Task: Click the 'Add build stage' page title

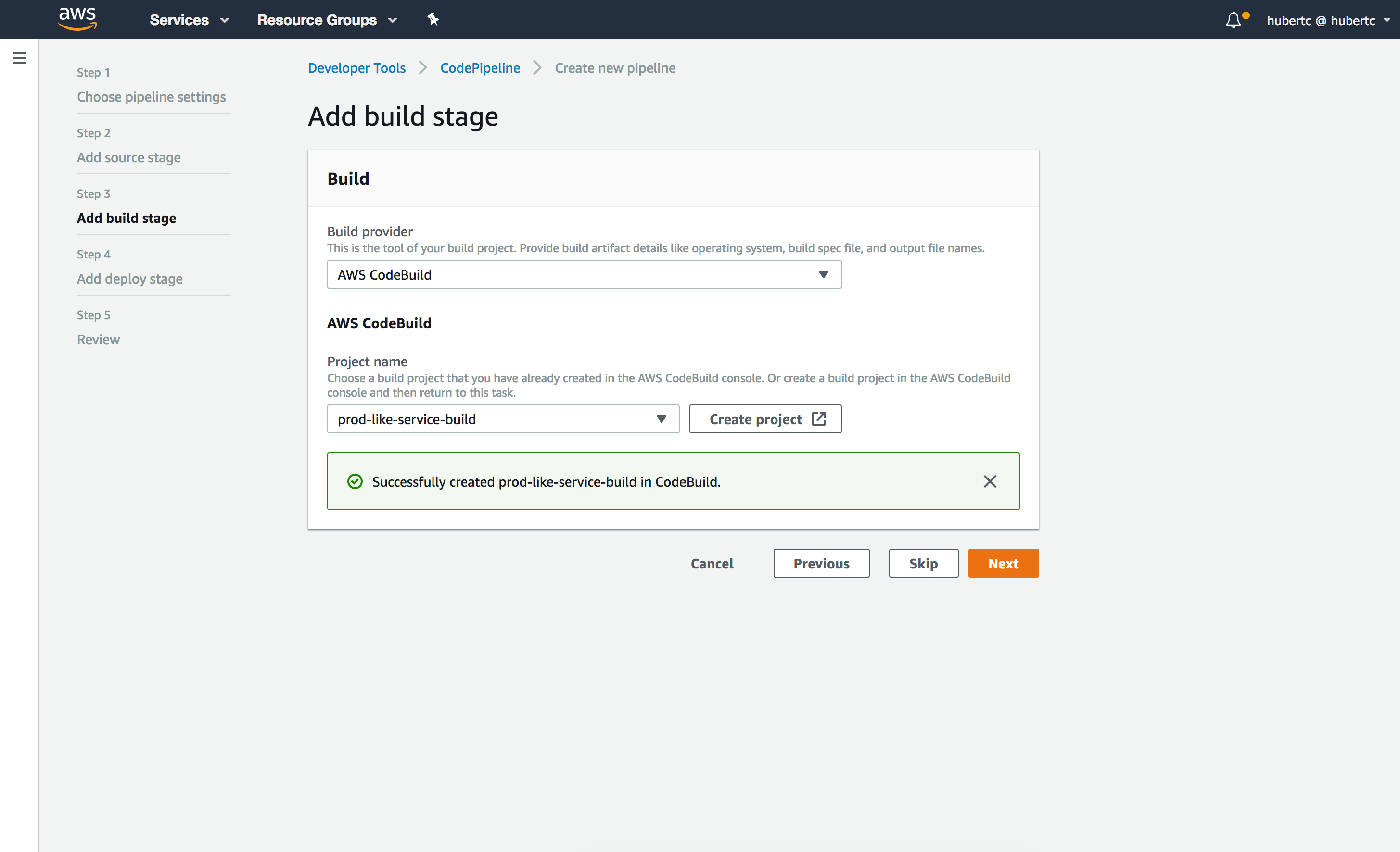Action: pyautogui.click(x=403, y=116)
